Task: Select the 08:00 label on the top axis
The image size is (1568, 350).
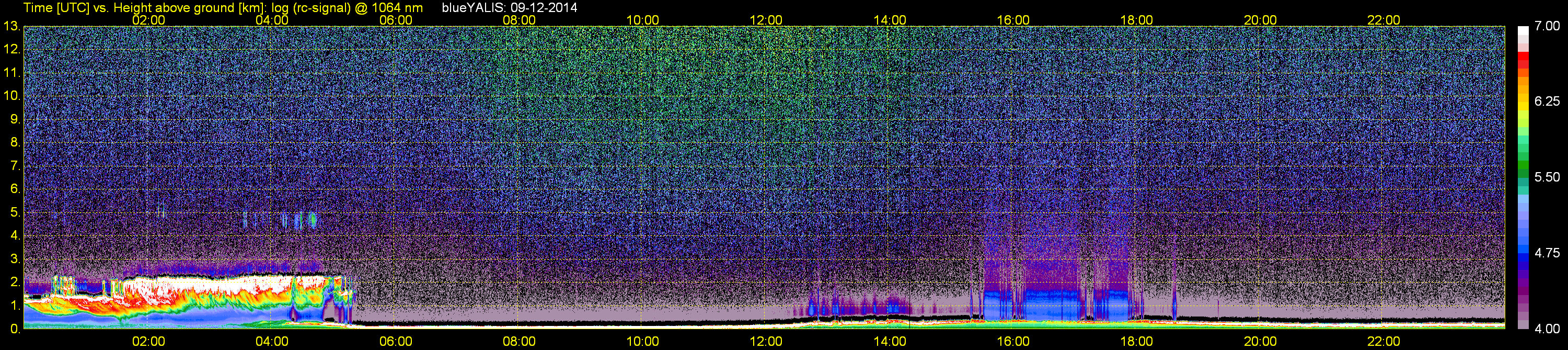Action: tap(519, 19)
